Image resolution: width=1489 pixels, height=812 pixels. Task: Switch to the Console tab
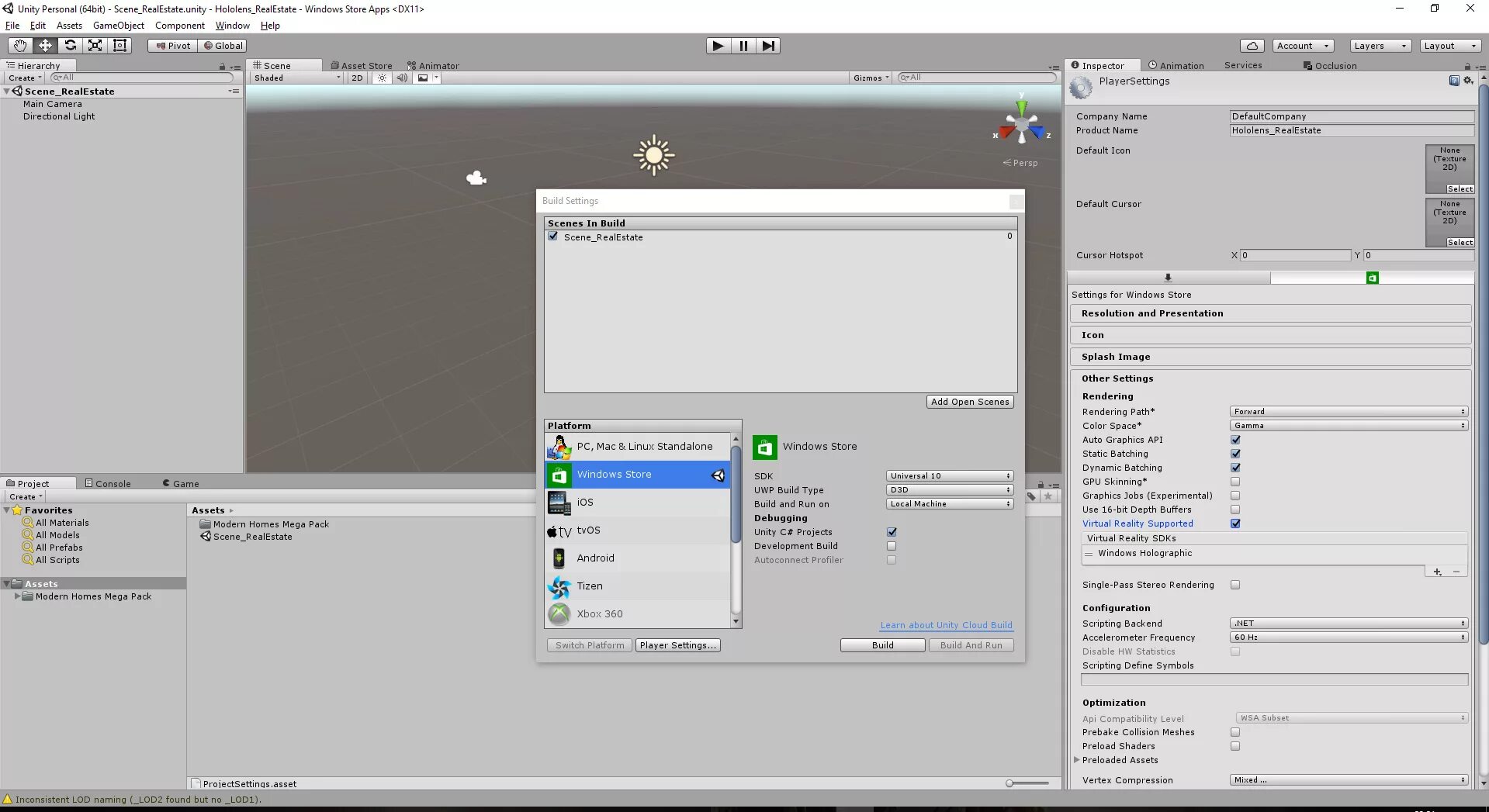[109, 484]
